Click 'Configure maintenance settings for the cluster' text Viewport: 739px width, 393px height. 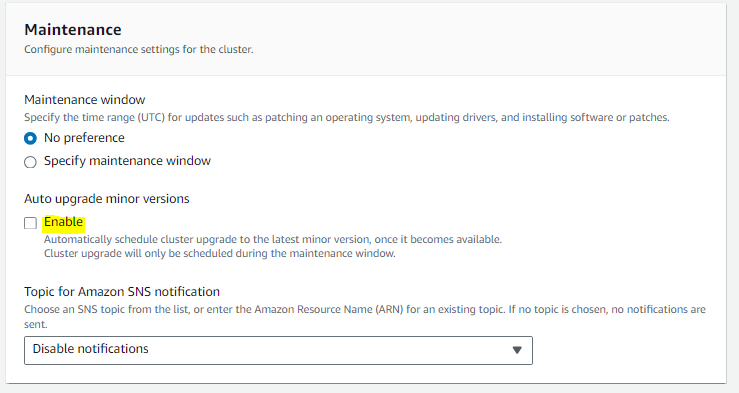click(x=139, y=49)
